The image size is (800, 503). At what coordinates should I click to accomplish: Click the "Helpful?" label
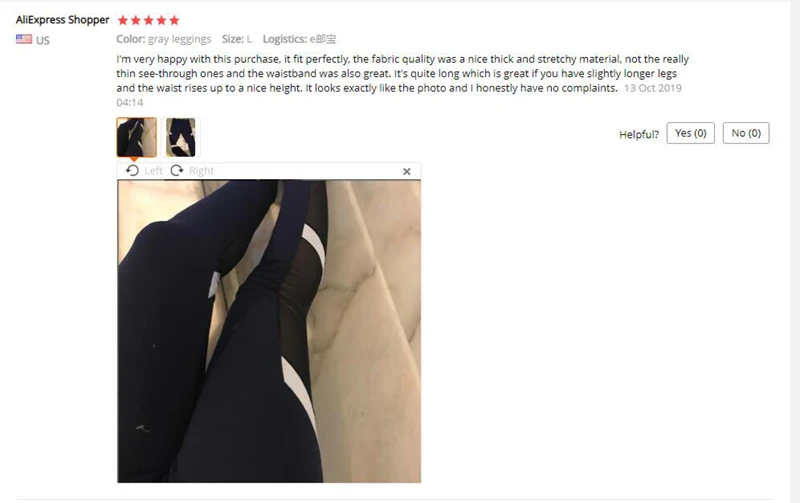(x=639, y=134)
